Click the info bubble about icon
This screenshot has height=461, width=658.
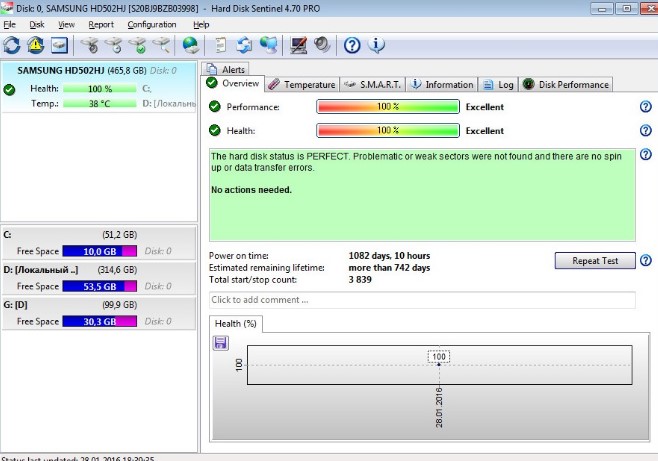[376, 45]
